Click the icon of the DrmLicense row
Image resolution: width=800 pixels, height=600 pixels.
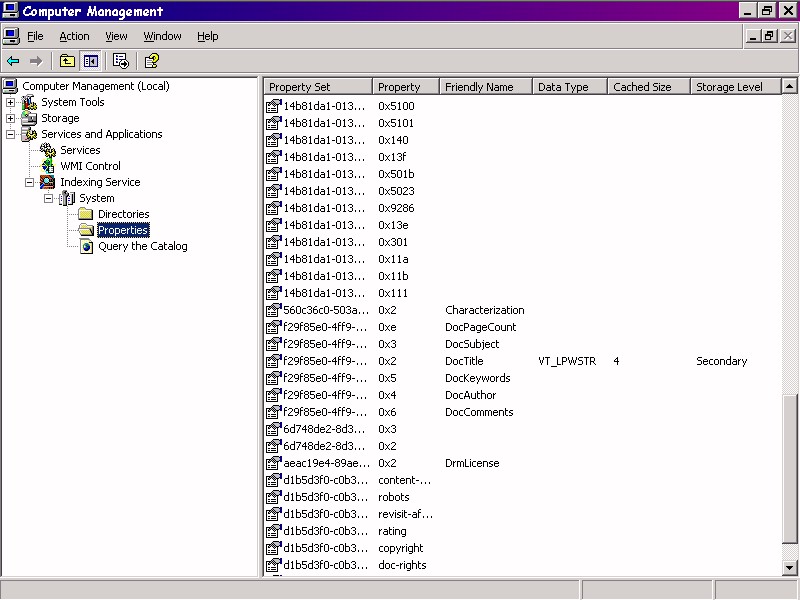click(274, 463)
